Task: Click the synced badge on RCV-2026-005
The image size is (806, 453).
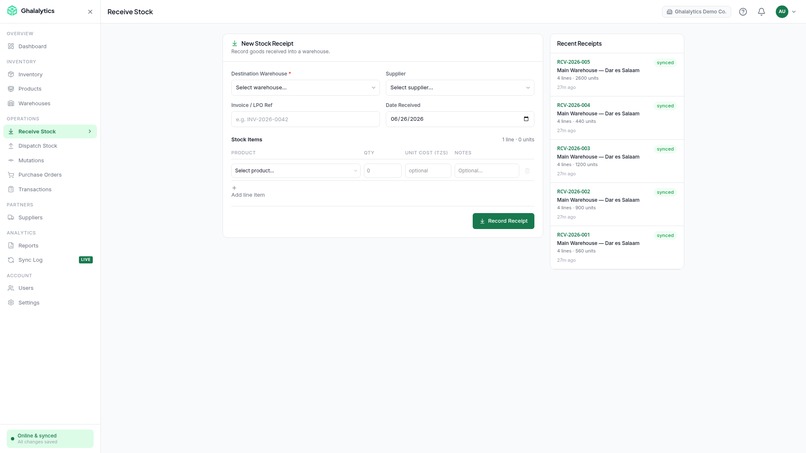Action: point(665,63)
